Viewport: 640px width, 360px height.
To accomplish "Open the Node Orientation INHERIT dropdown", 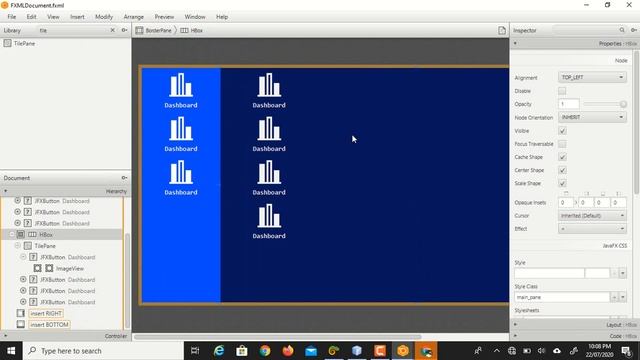I will pos(592,117).
